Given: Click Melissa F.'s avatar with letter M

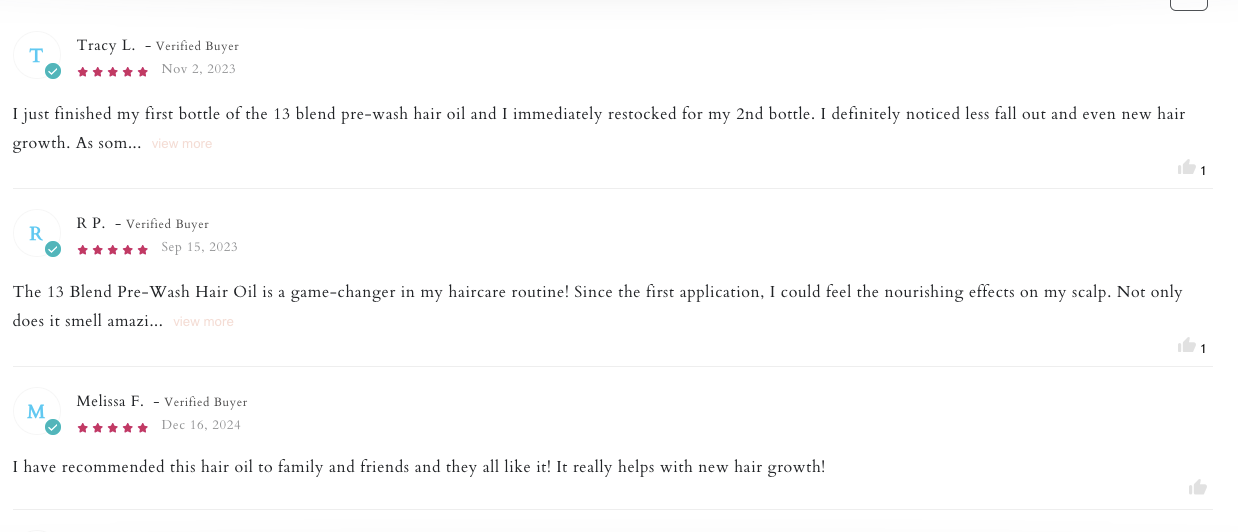Looking at the screenshot, I should tap(36, 412).
